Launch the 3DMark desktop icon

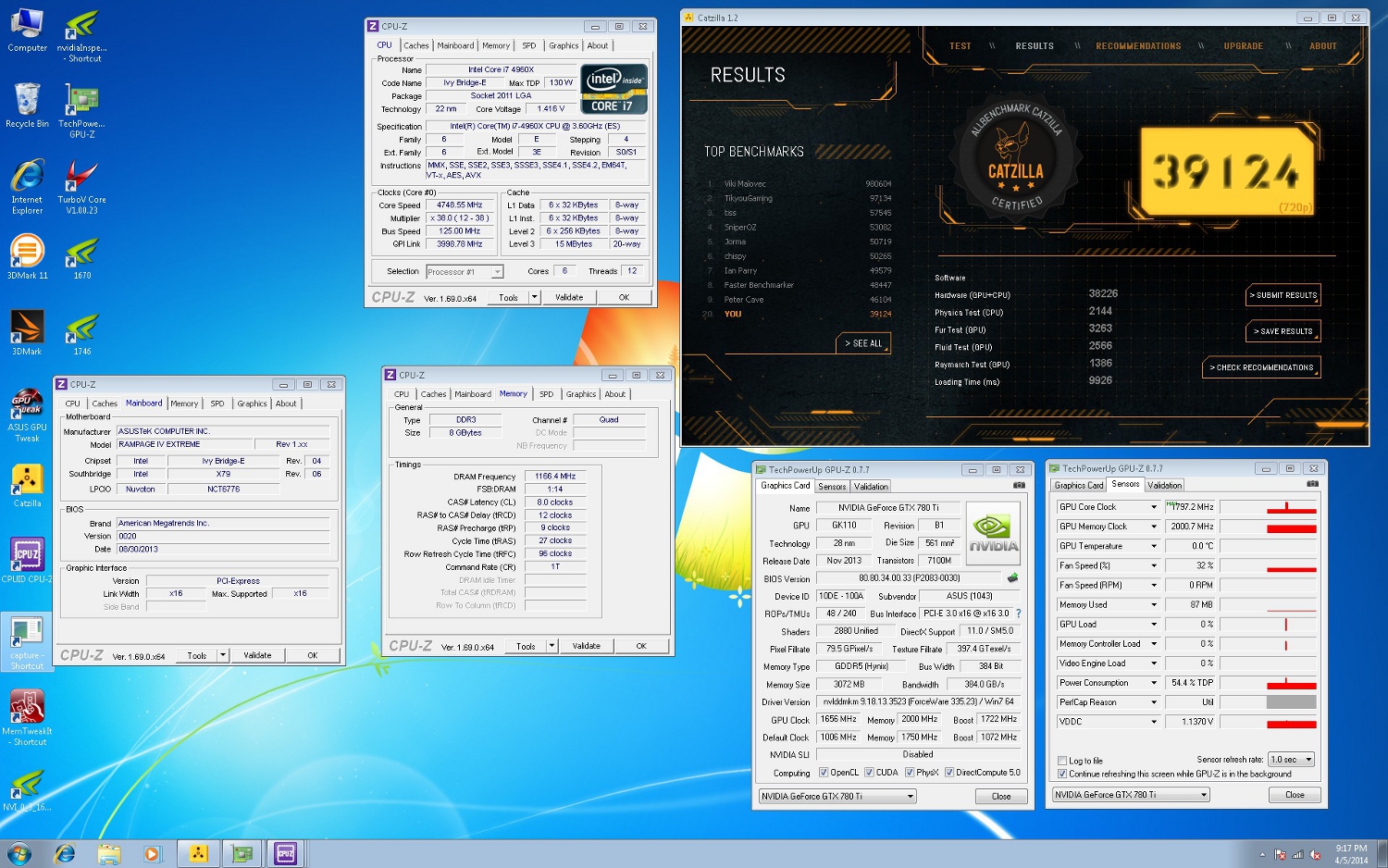click(x=27, y=333)
